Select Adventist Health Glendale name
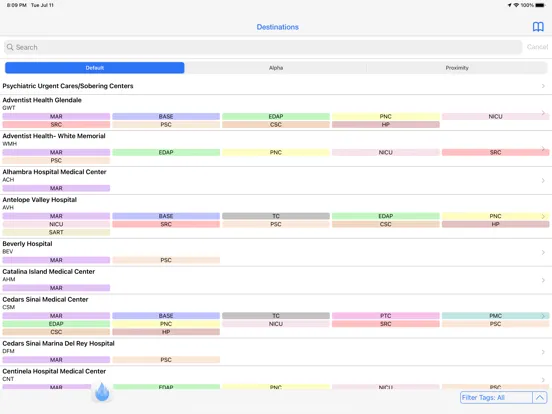Image resolution: width=552 pixels, height=414 pixels. coord(42,100)
